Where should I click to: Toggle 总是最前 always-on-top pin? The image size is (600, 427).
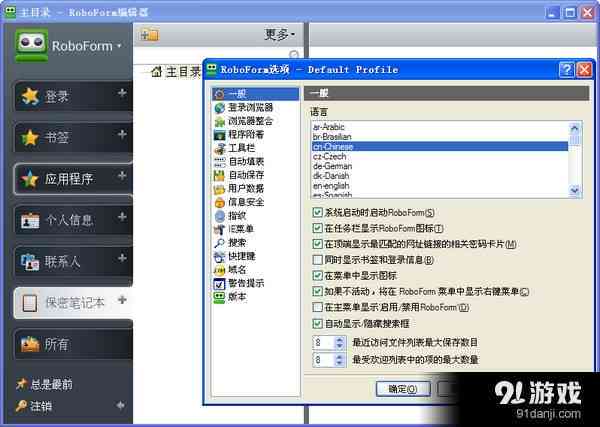tap(44, 384)
